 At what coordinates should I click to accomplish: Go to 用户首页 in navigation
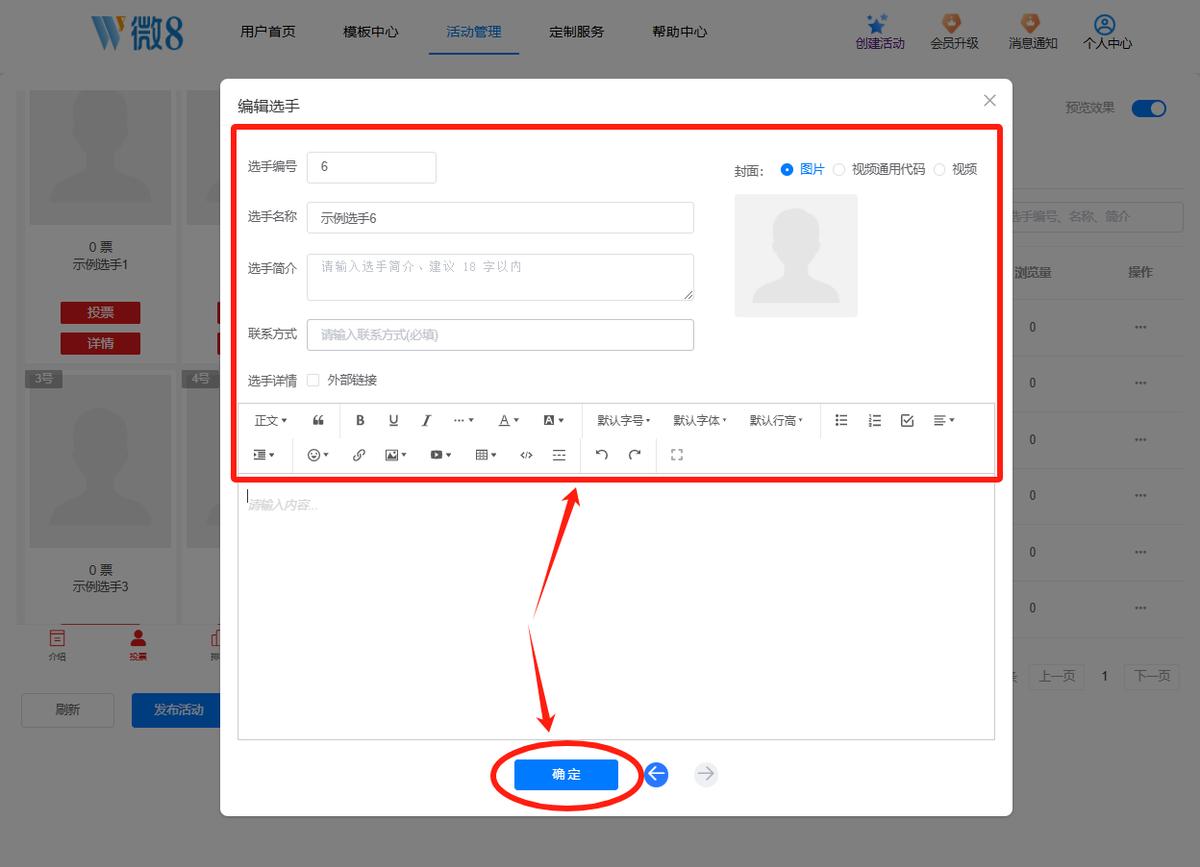tap(268, 32)
